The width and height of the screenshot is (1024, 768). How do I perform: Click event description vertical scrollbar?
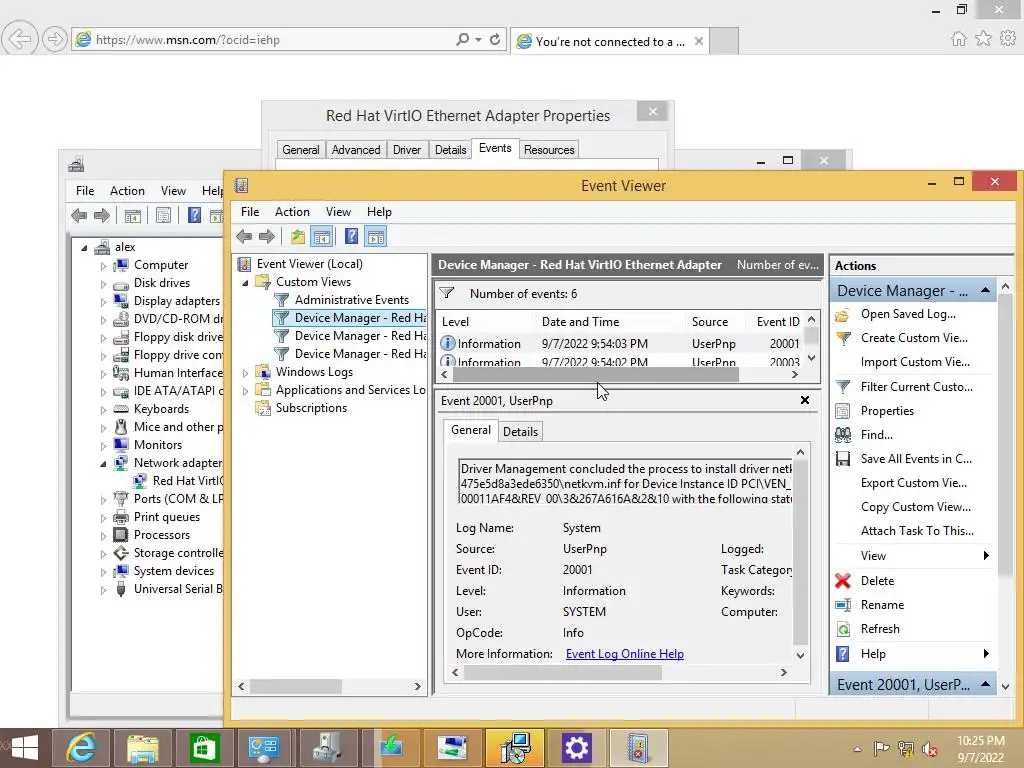point(800,554)
